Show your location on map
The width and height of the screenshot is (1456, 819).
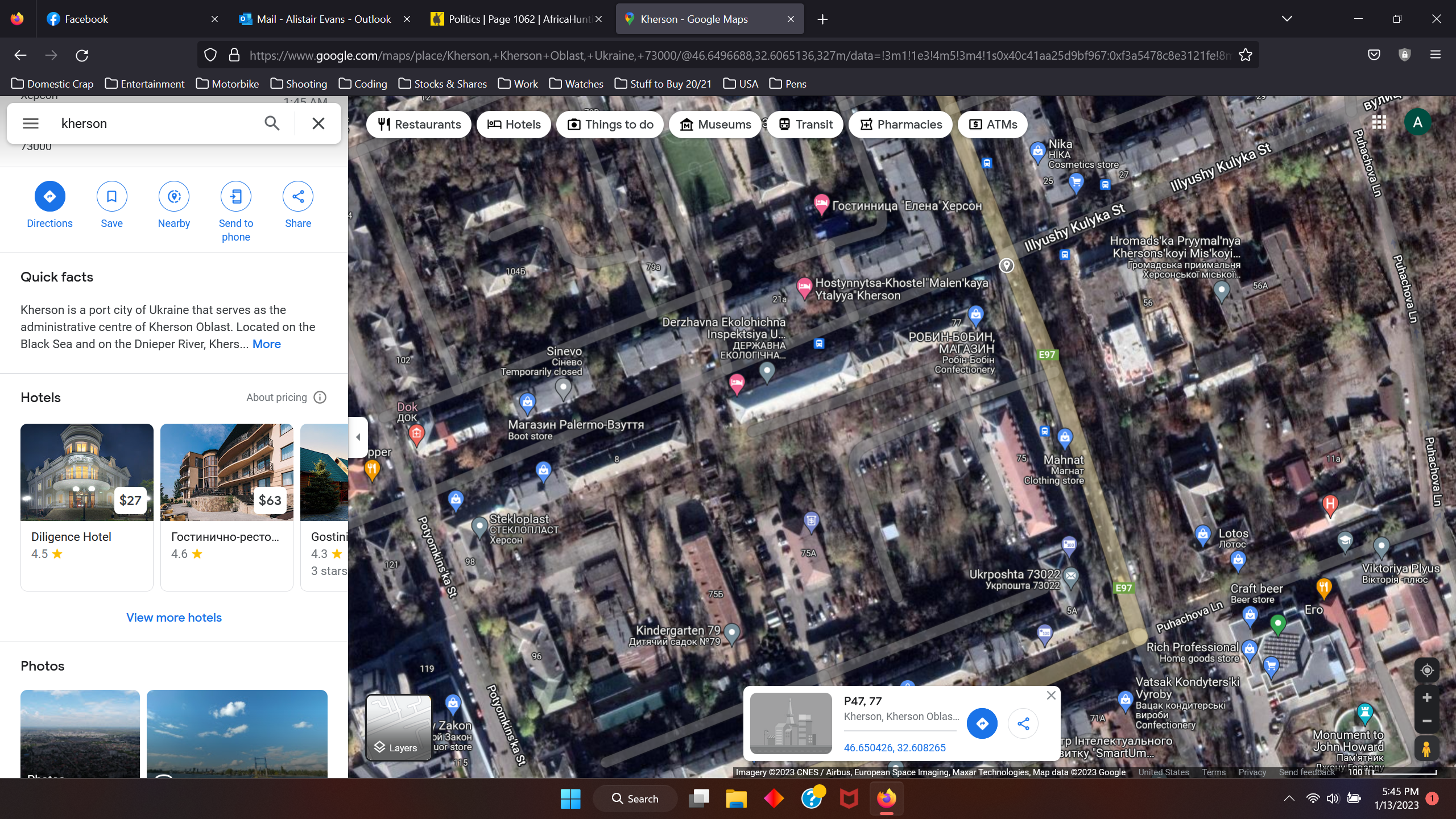coord(1426,671)
